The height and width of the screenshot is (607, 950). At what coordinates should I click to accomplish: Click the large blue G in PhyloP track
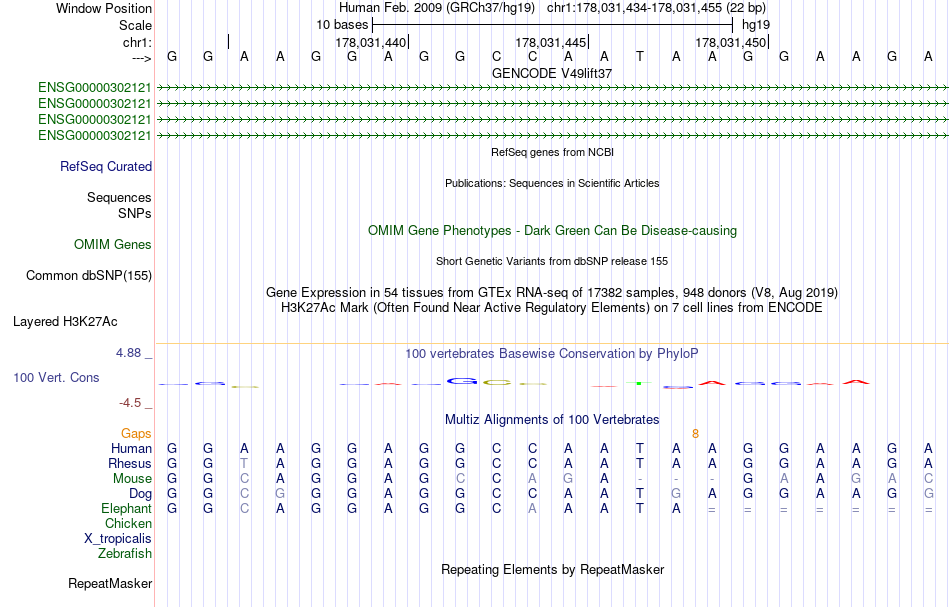click(x=462, y=381)
